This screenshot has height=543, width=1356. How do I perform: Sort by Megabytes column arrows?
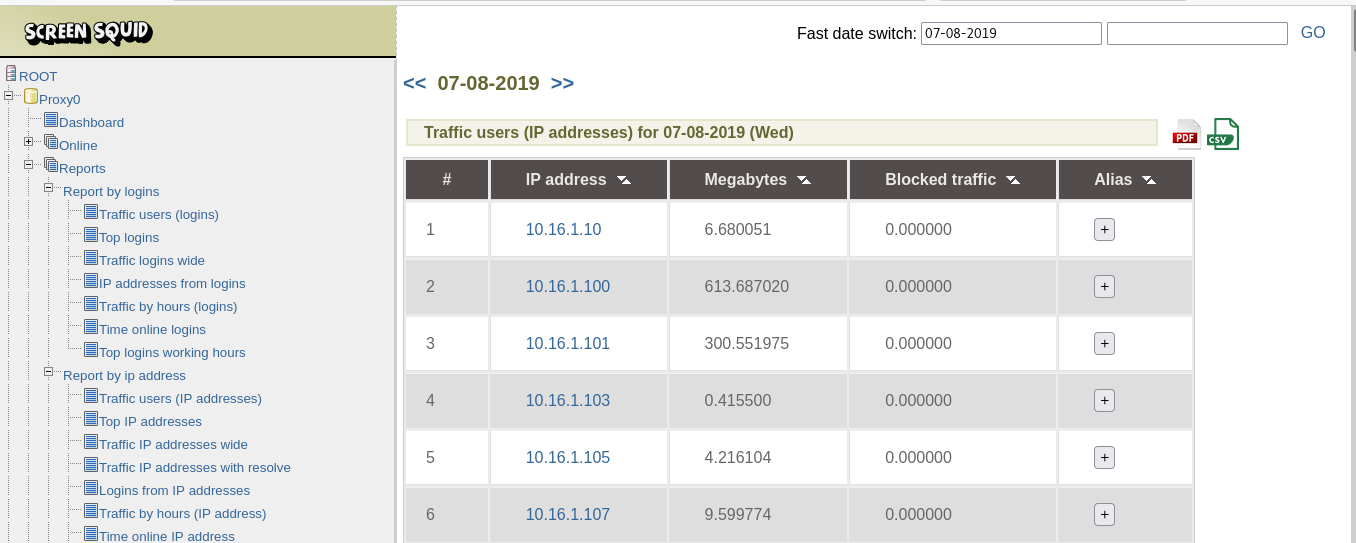tap(804, 181)
